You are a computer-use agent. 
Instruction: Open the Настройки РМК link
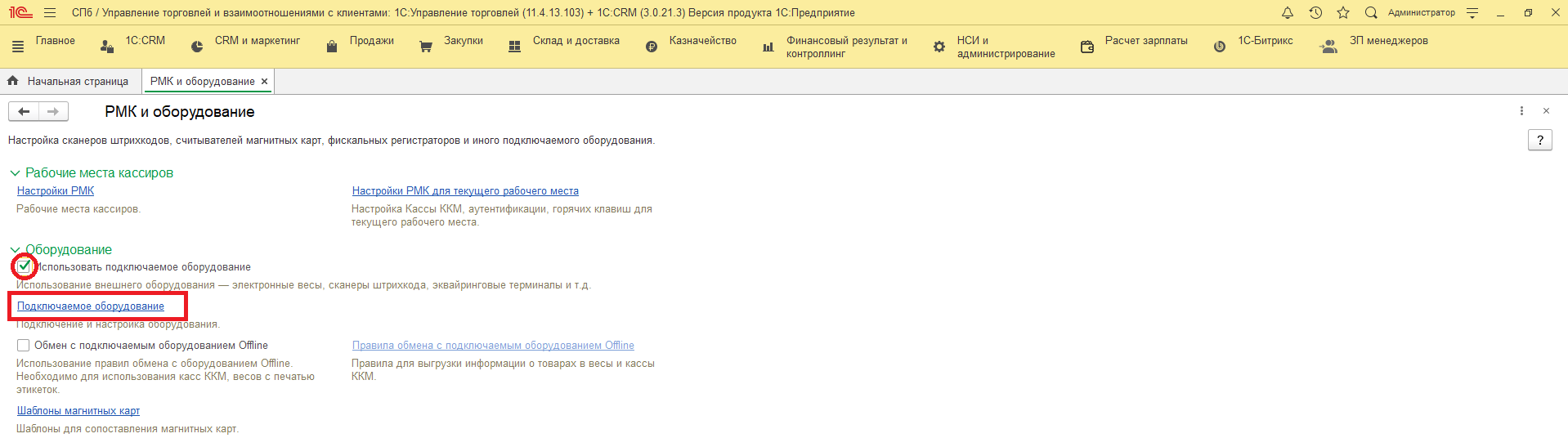[56, 191]
